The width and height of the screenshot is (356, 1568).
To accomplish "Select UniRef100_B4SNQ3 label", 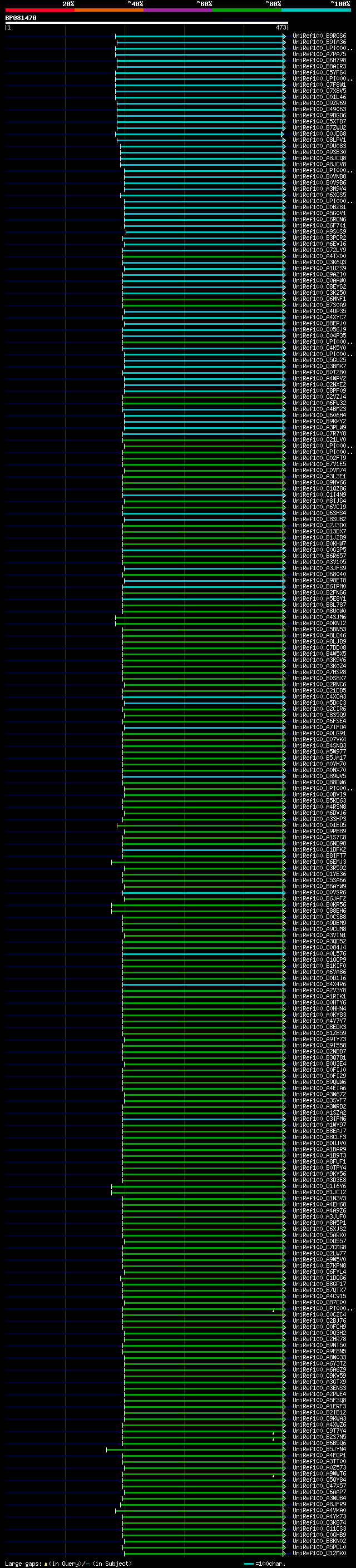I will pyautogui.click(x=319, y=746).
